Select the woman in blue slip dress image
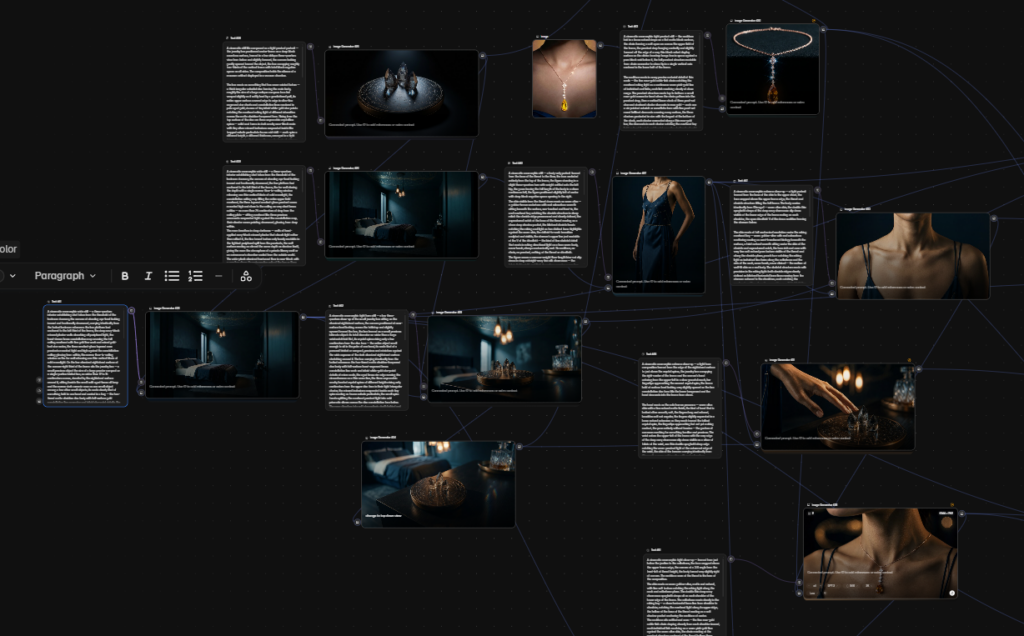 point(658,235)
